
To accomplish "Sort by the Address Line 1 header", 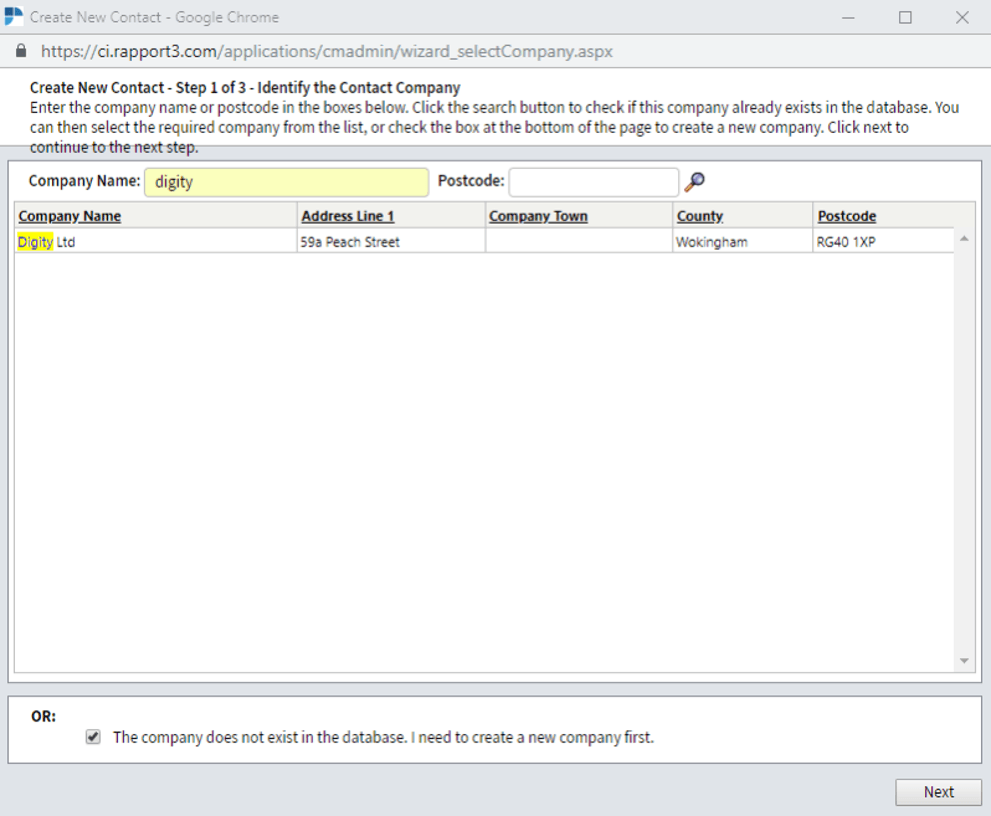I will point(348,216).
